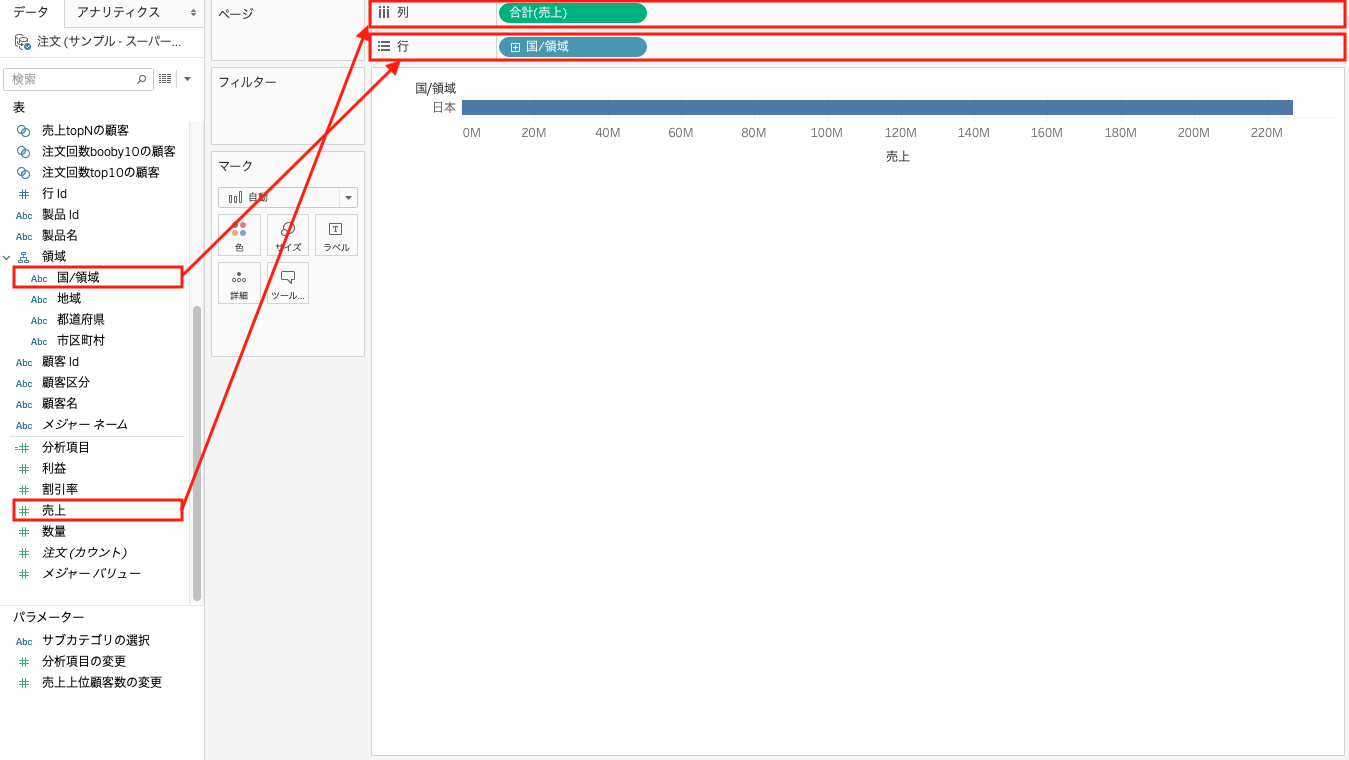Click the 表 section header
This screenshot has width=1349, height=760.
click(19, 107)
